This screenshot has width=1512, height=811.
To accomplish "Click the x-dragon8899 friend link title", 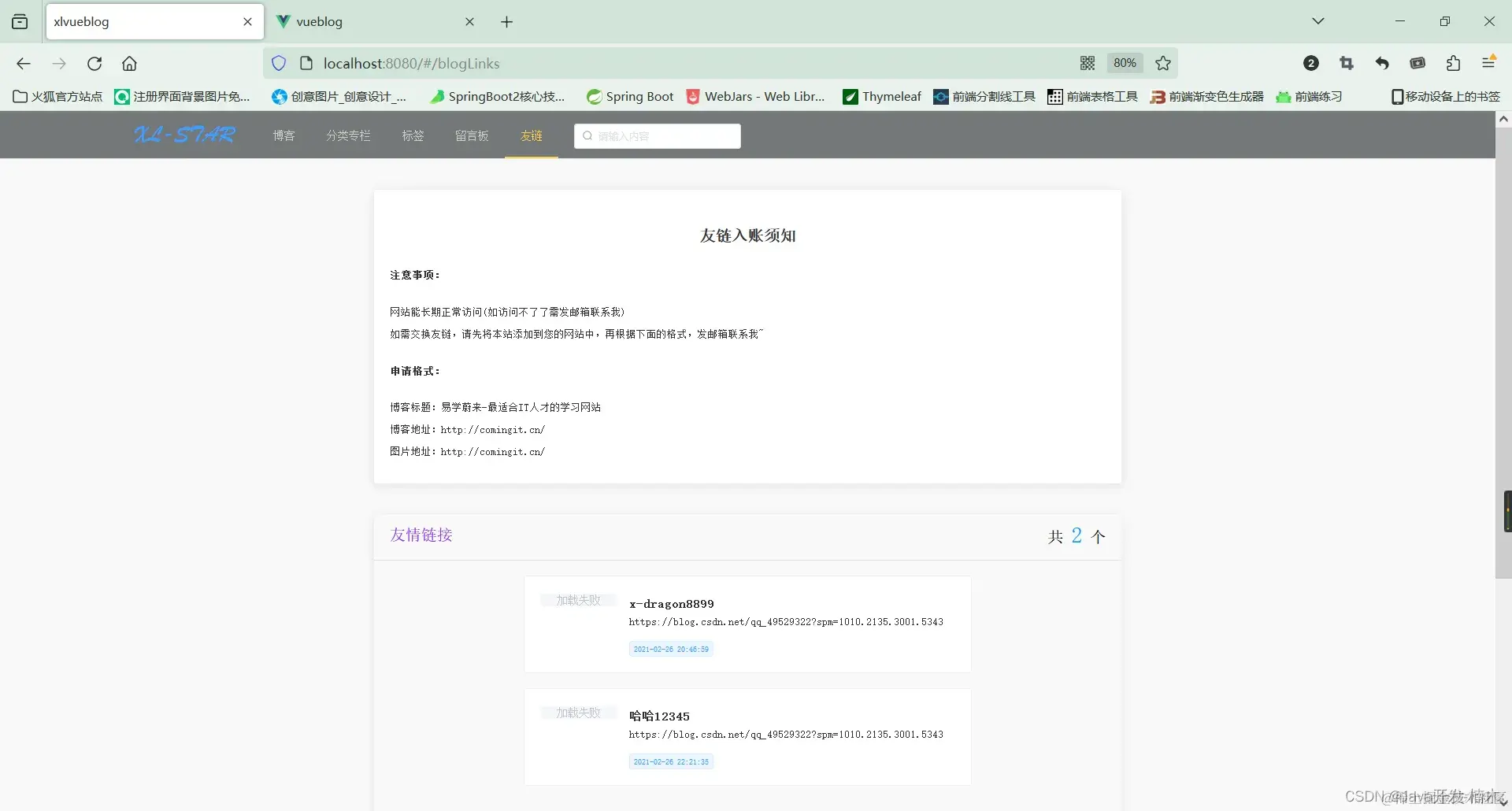I will [672, 604].
